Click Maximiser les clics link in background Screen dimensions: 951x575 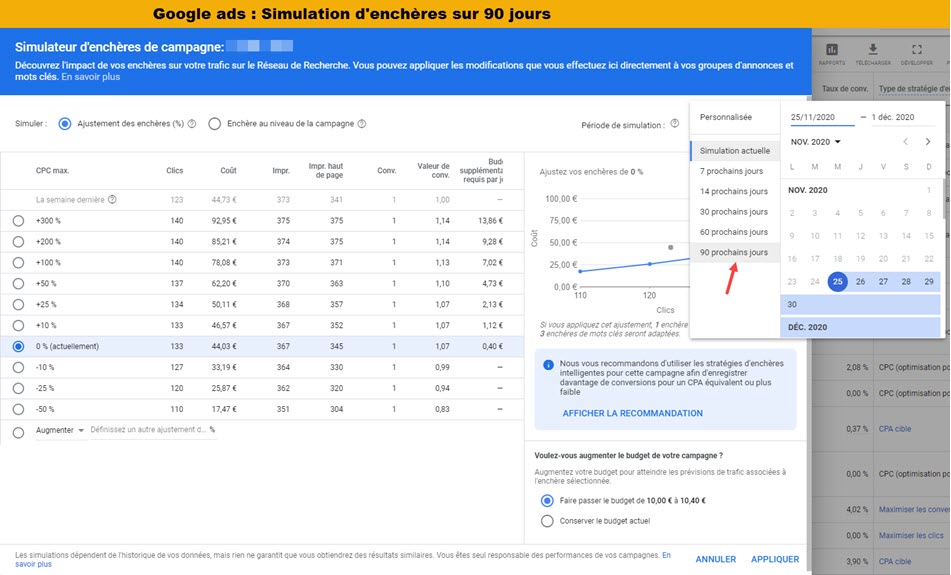[911, 536]
